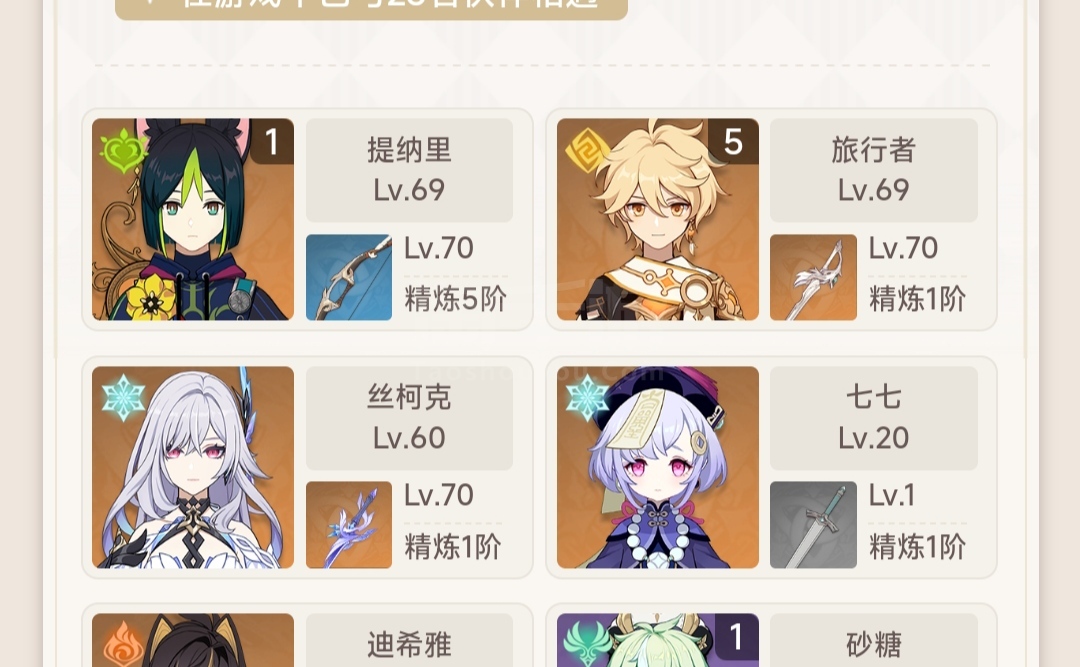Click Tighnari's constellation badge showing 1
This screenshot has width=1080, height=667.
click(272, 141)
